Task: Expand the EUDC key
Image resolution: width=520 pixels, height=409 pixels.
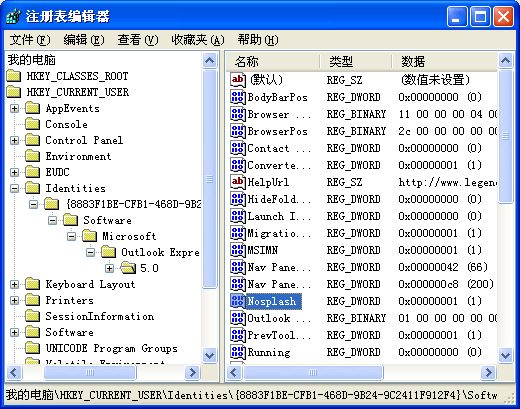Action: (14, 172)
